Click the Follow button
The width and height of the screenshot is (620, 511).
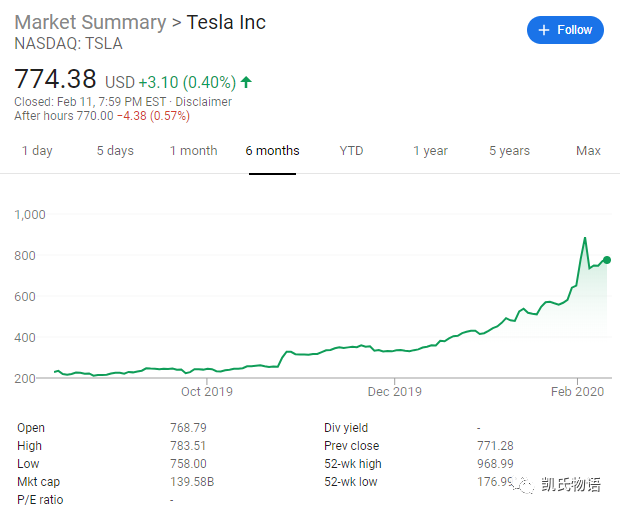(565, 30)
